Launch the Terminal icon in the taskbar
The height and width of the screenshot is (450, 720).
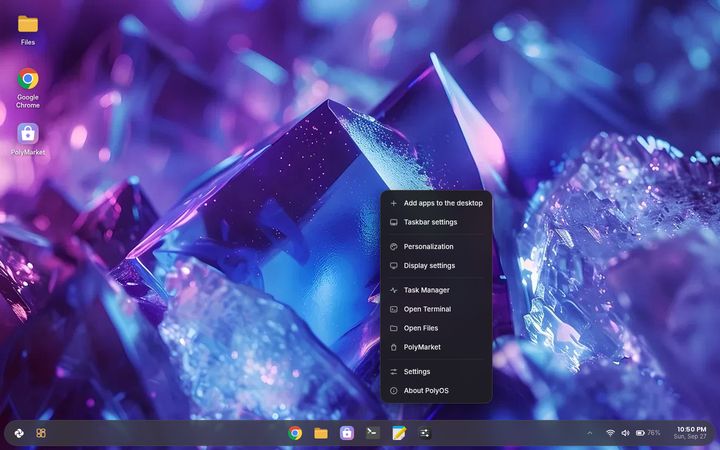(x=372, y=433)
